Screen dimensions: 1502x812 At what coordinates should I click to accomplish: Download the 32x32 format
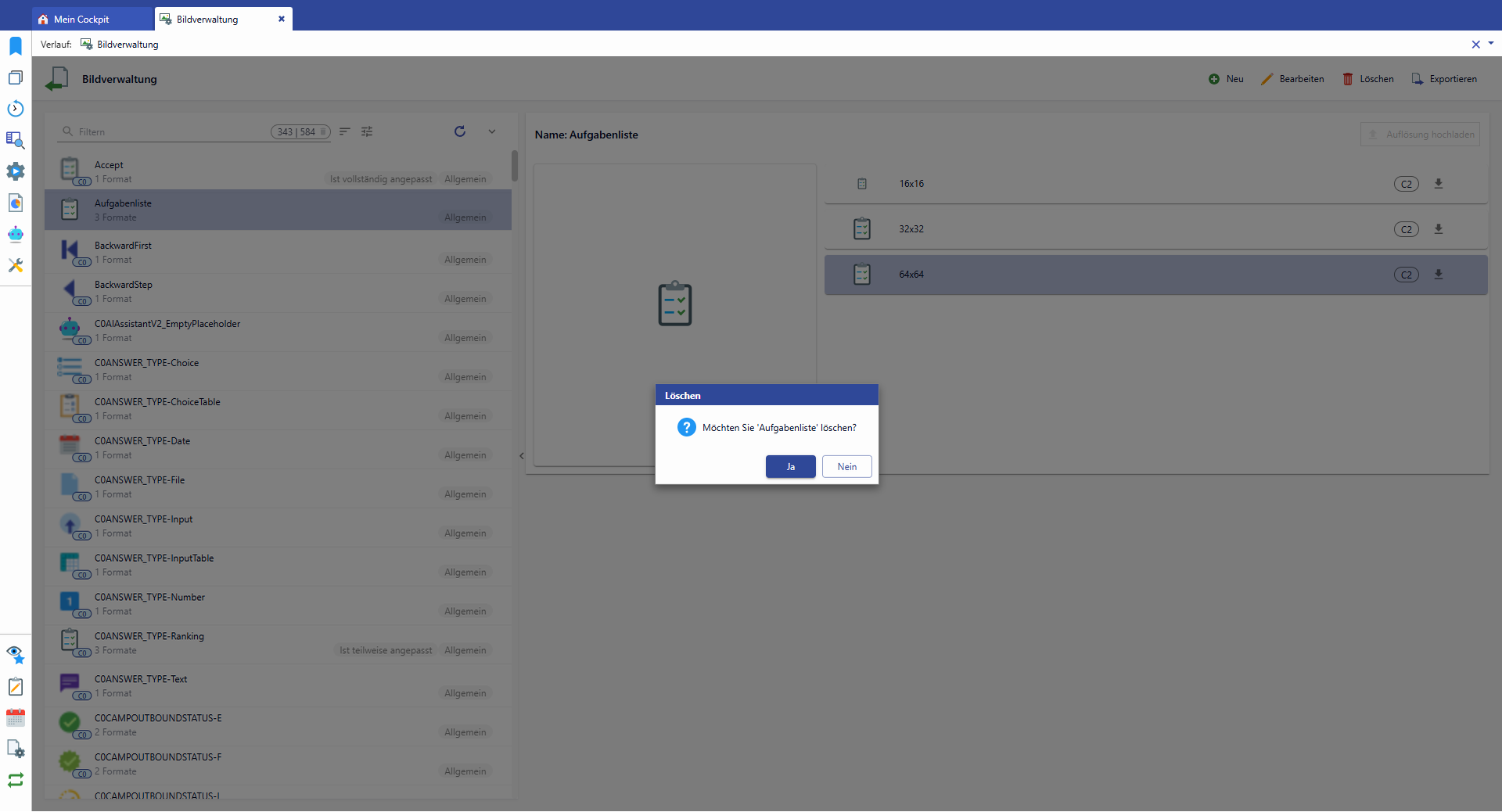point(1438,229)
